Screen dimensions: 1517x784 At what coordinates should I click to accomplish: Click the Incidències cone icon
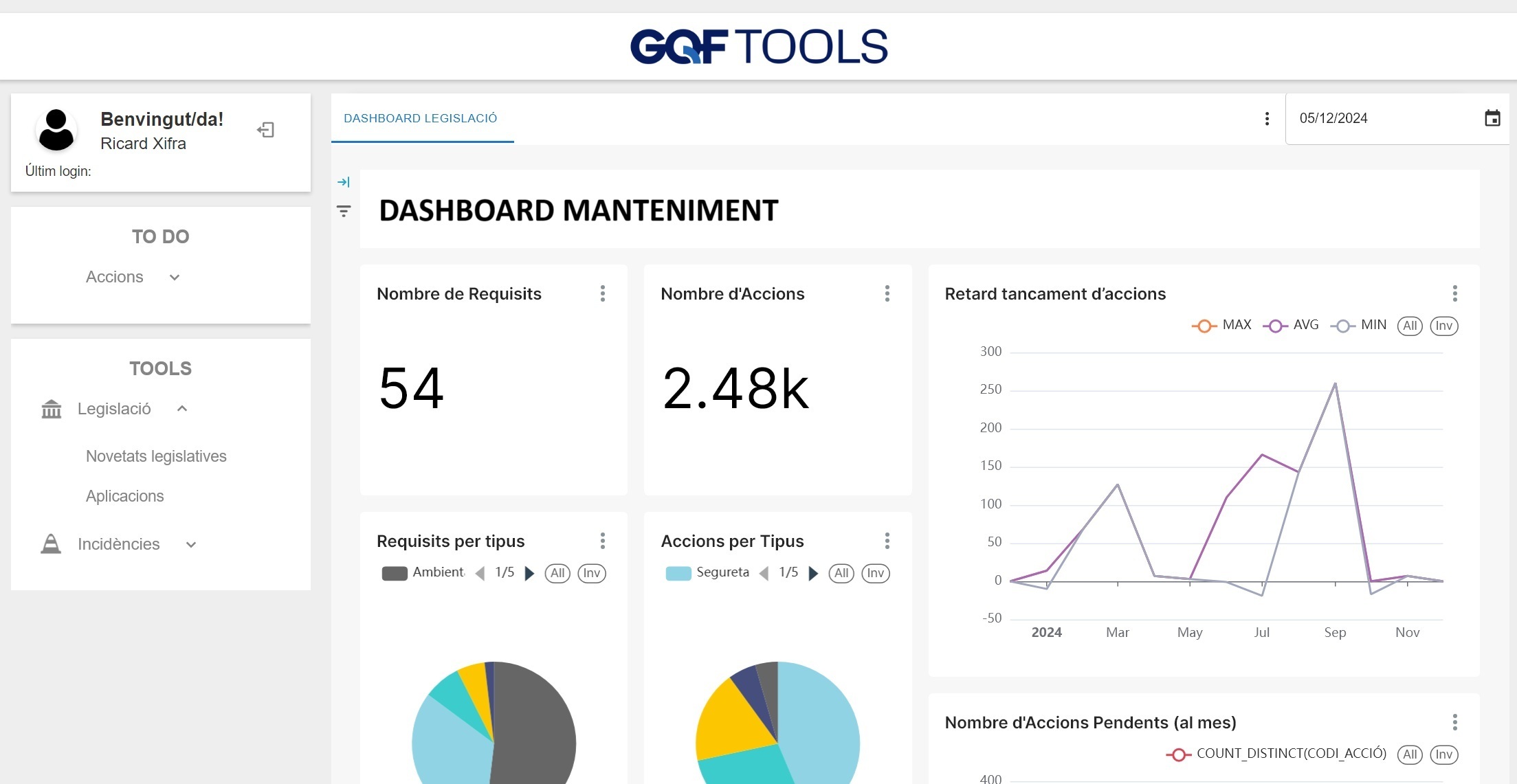point(51,544)
